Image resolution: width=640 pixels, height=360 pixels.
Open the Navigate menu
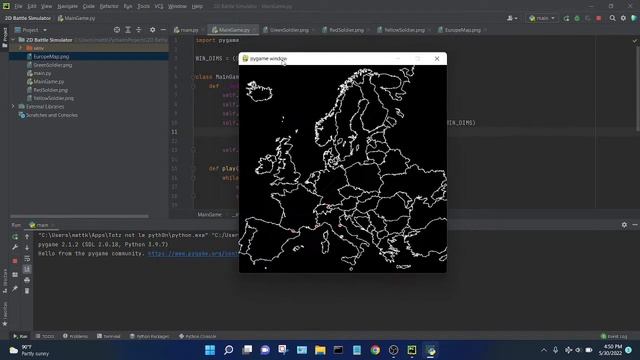67,6
